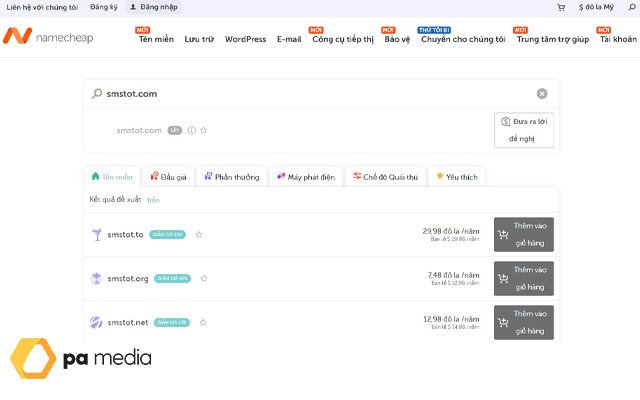This screenshot has height=400, width=640.
Task: Clear the smstot.com search field
Action: pos(542,93)
